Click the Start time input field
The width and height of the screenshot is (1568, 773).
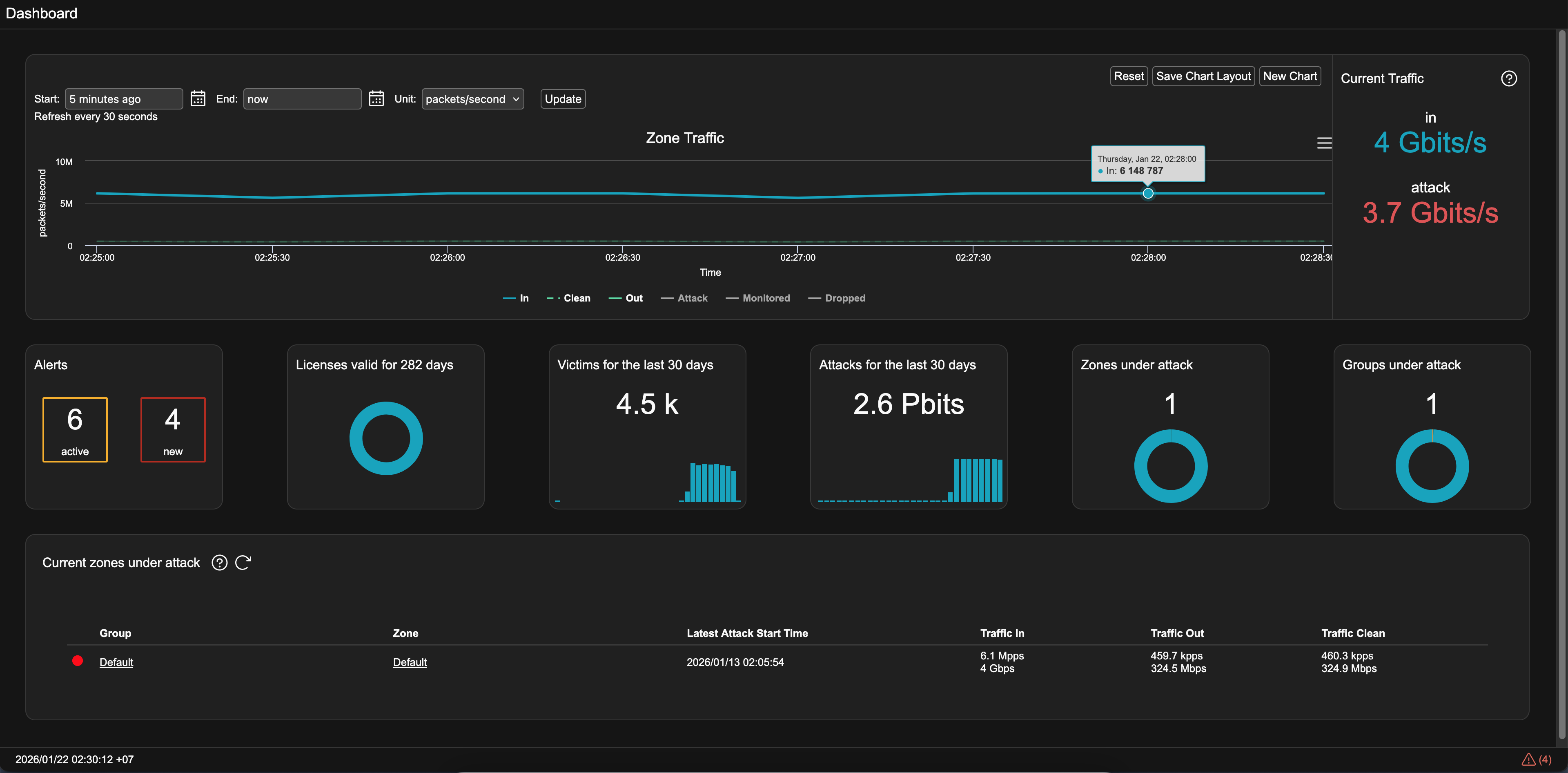(124, 99)
